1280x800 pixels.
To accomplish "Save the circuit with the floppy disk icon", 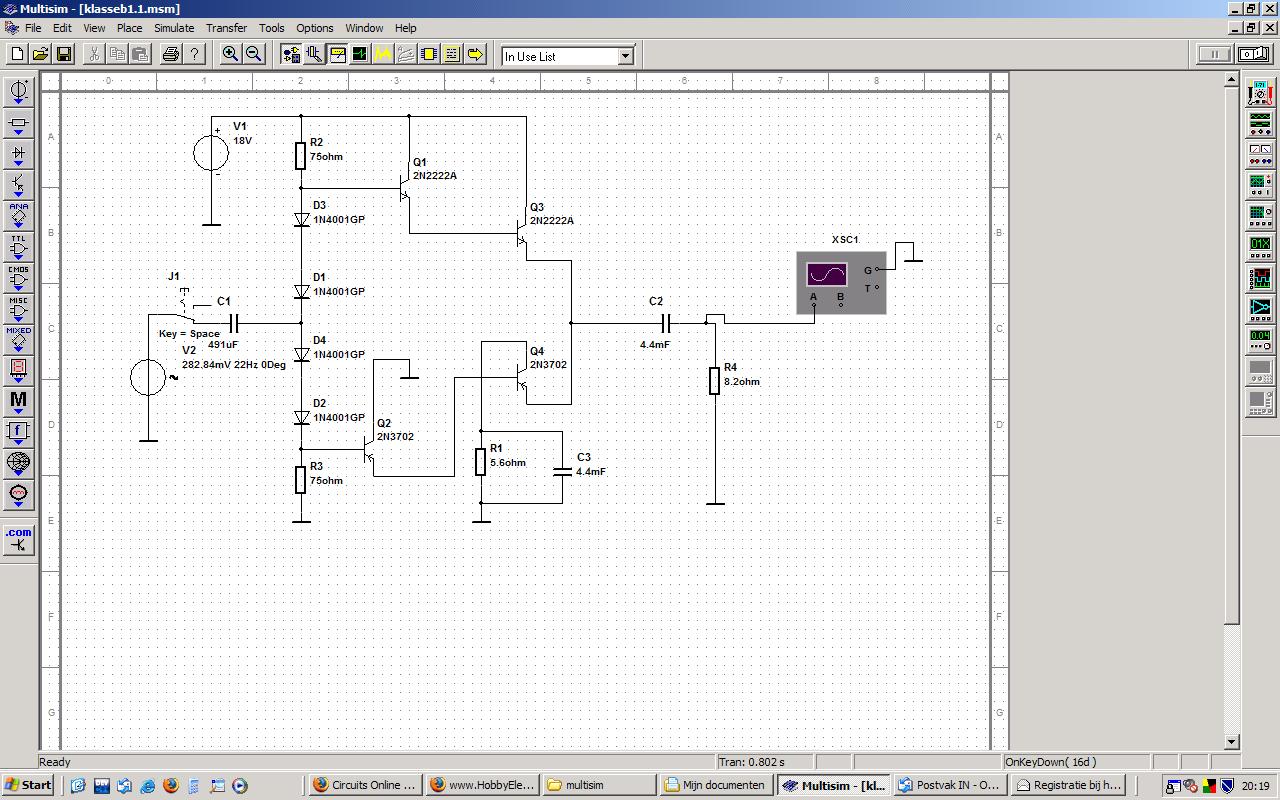I will [x=63, y=54].
